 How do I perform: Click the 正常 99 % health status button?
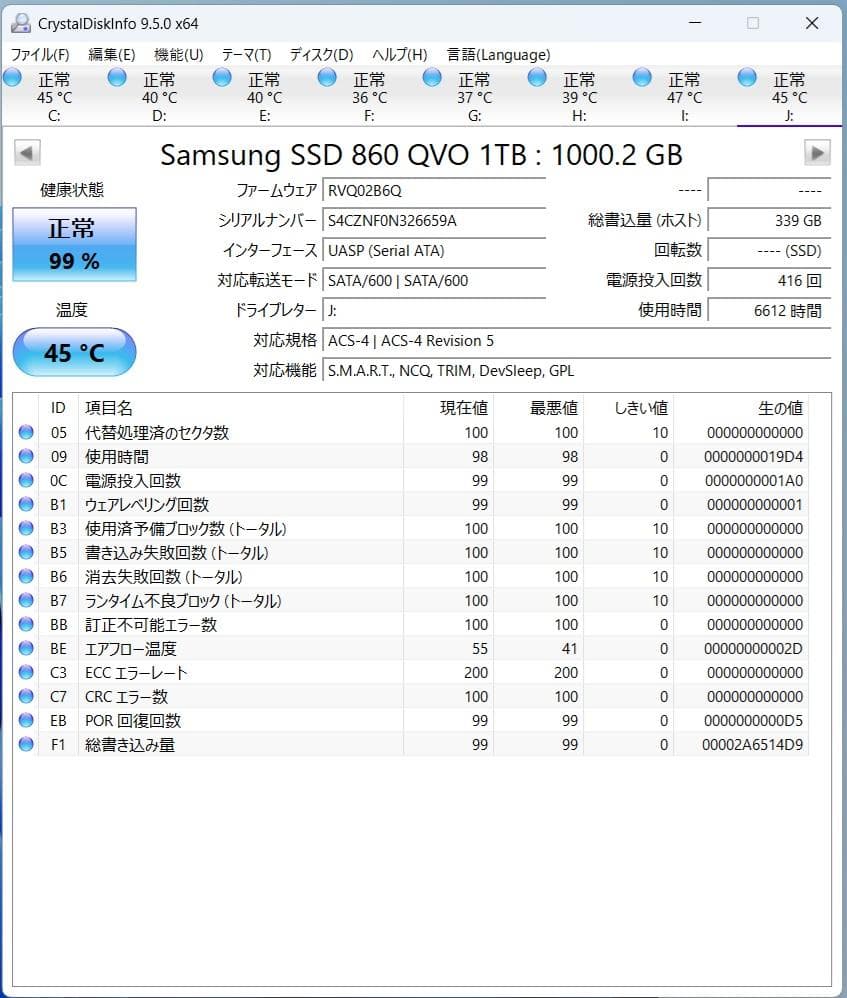point(74,244)
